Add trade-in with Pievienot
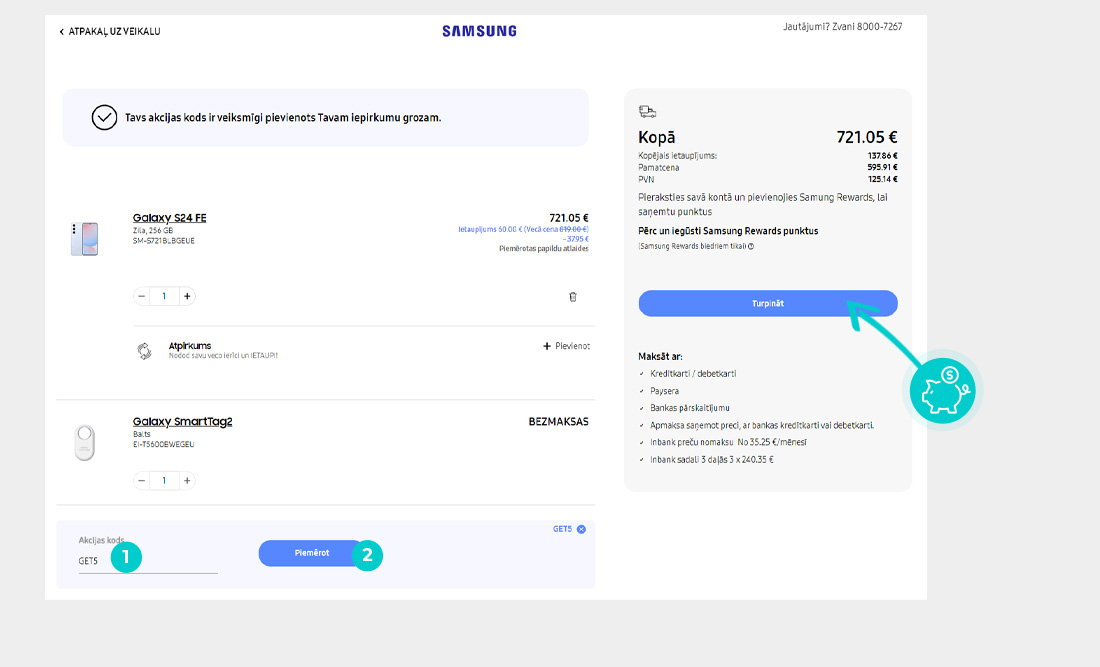1100x667 pixels. tap(566, 346)
